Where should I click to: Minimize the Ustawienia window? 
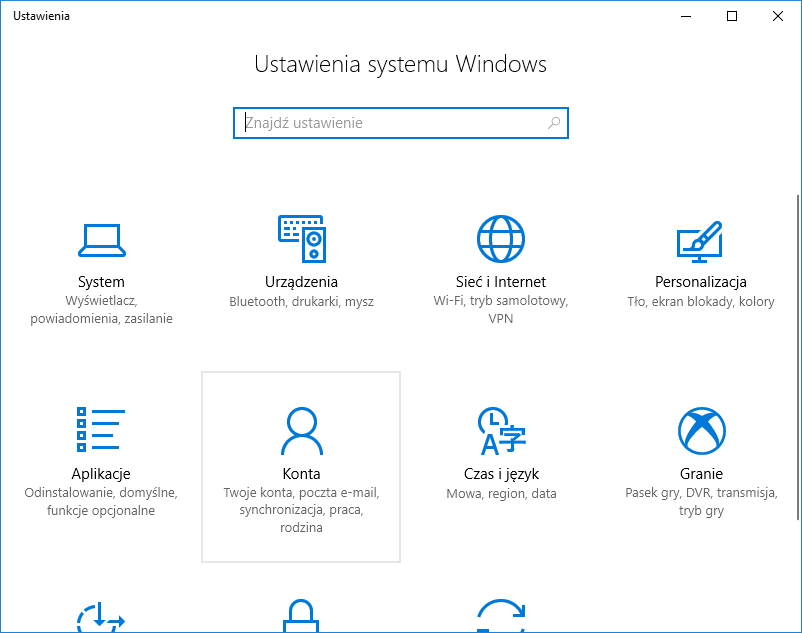click(686, 16)
